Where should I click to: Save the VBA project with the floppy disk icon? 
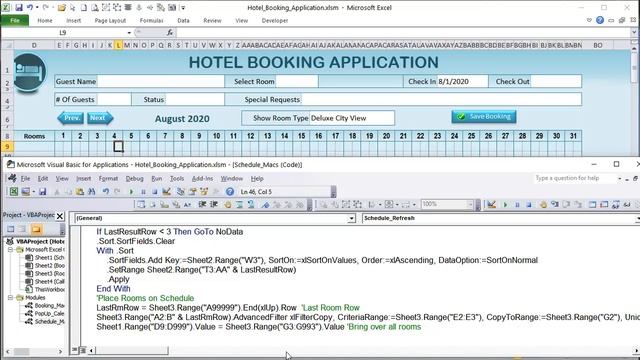[x=42, y=191]
